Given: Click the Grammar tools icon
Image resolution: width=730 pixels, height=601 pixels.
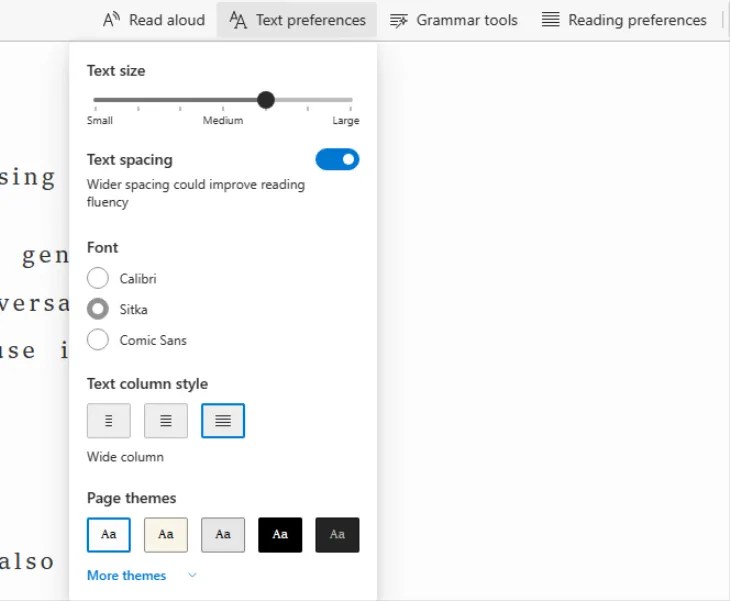Looking at the screenshot, I should (399, 20).
